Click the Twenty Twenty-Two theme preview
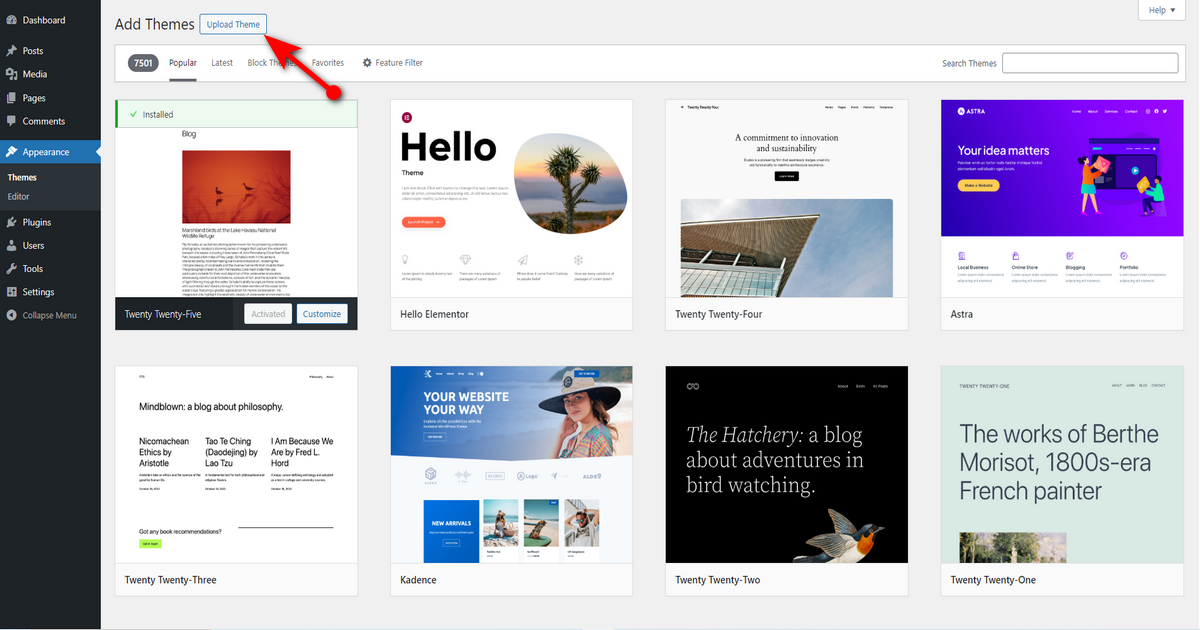 (786, 464)
